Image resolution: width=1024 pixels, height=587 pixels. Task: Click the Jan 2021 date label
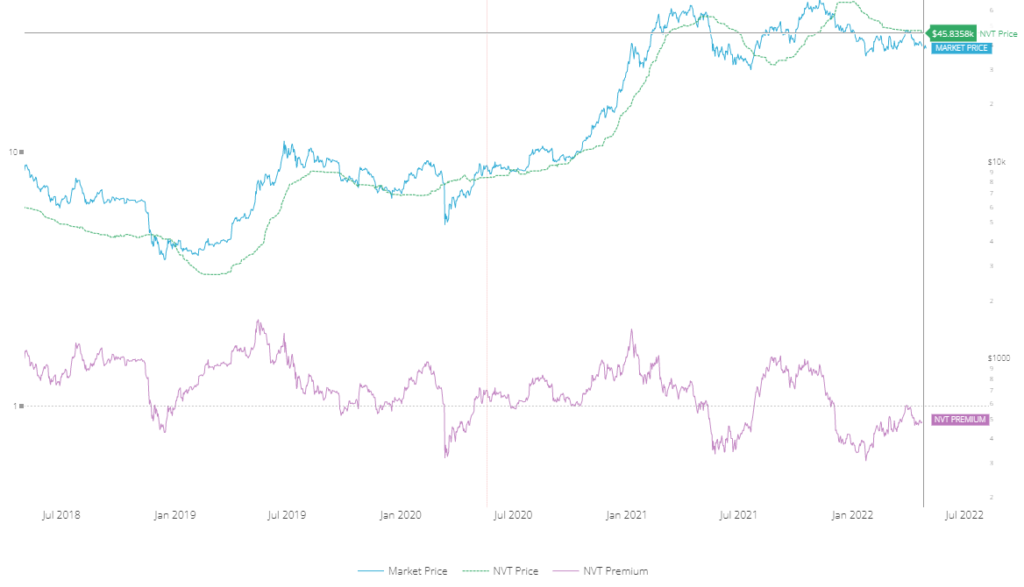pyautogui.click(x=627, y=516)
